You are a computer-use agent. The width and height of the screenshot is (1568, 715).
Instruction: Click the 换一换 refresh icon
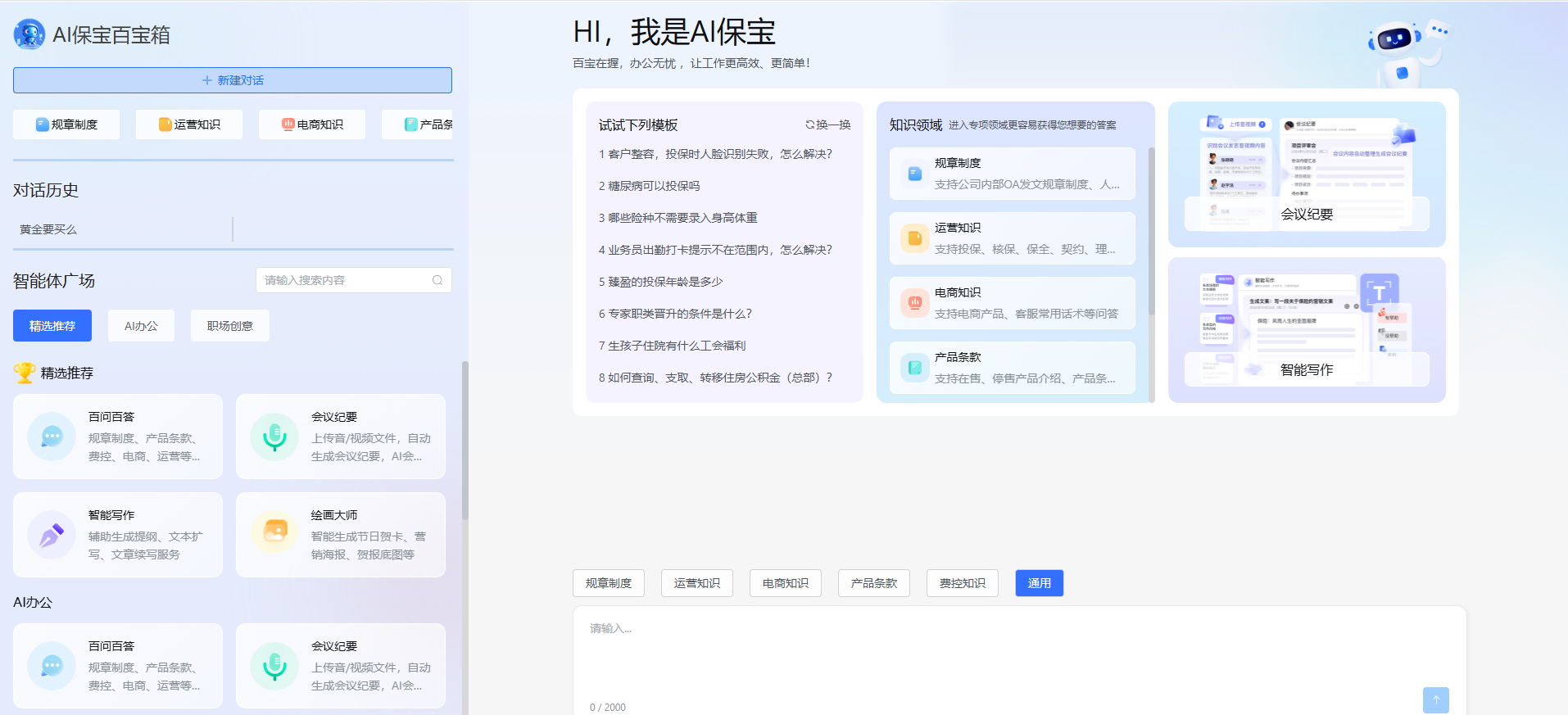[x=809, y=124]
